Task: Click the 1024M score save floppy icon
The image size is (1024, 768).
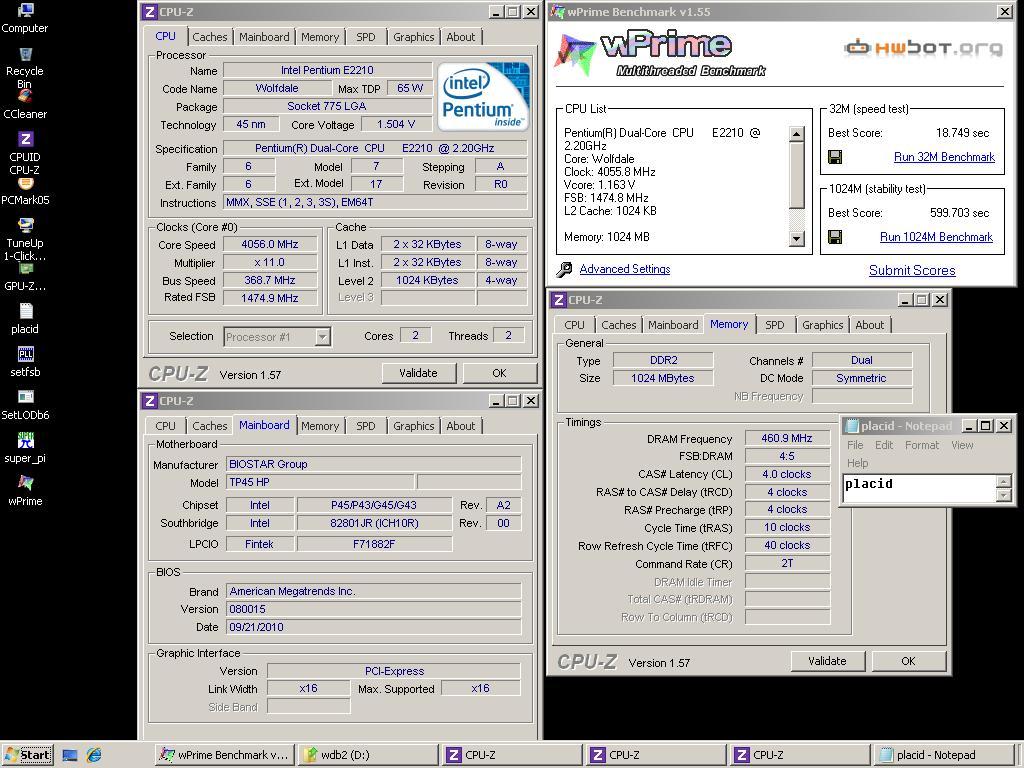Action: (835, 237)
